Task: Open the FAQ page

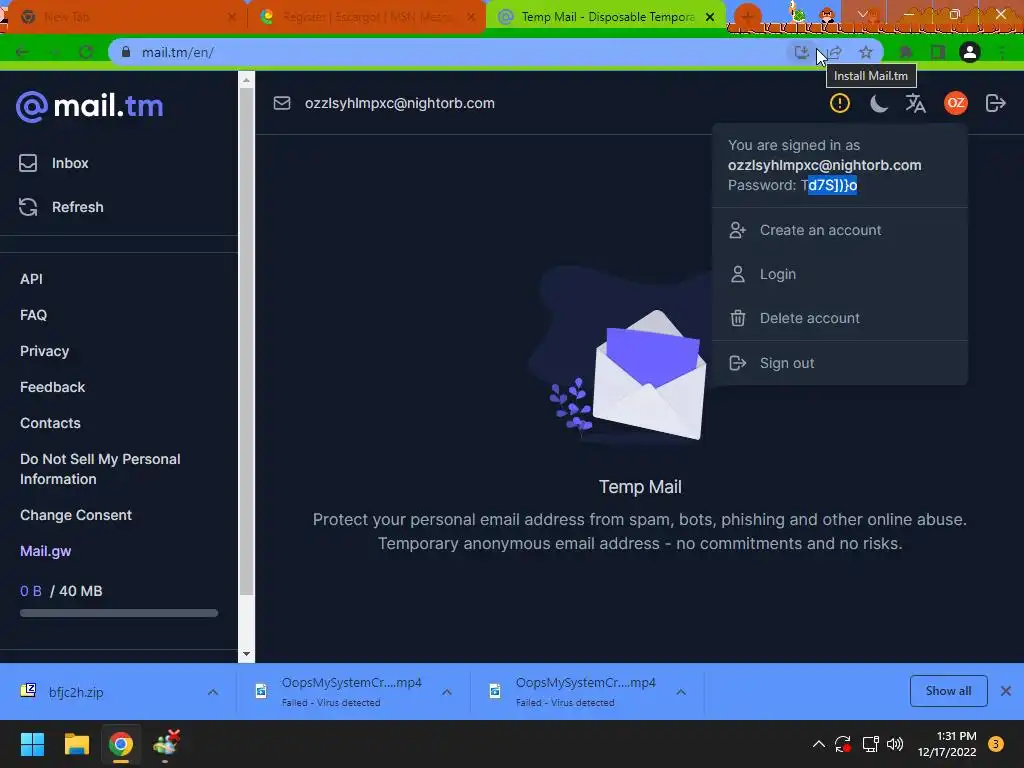Action: [x=33, y=315]
